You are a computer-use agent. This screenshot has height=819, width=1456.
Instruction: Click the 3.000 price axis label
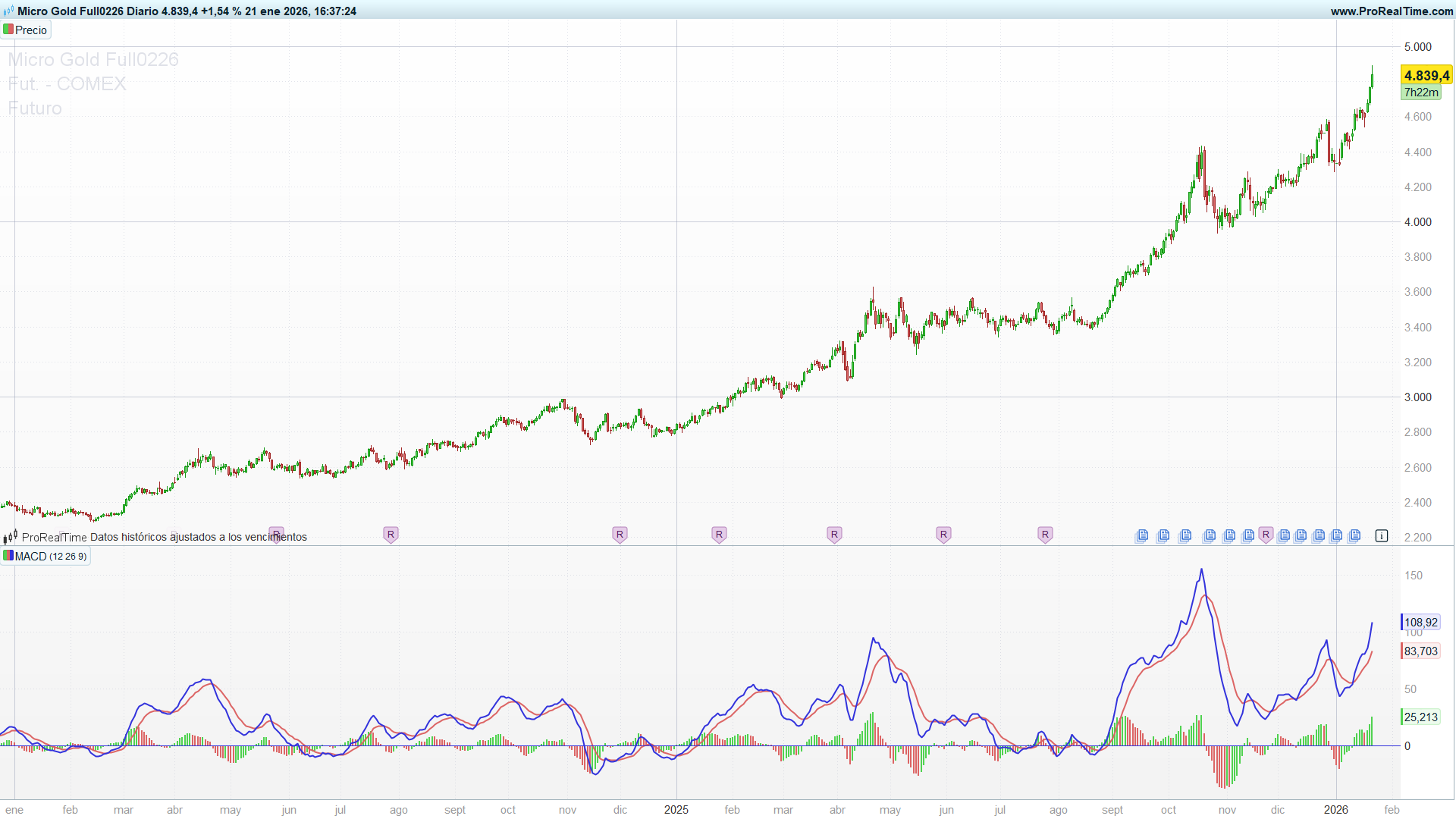pyautogui.click(x=1418, y=397)
